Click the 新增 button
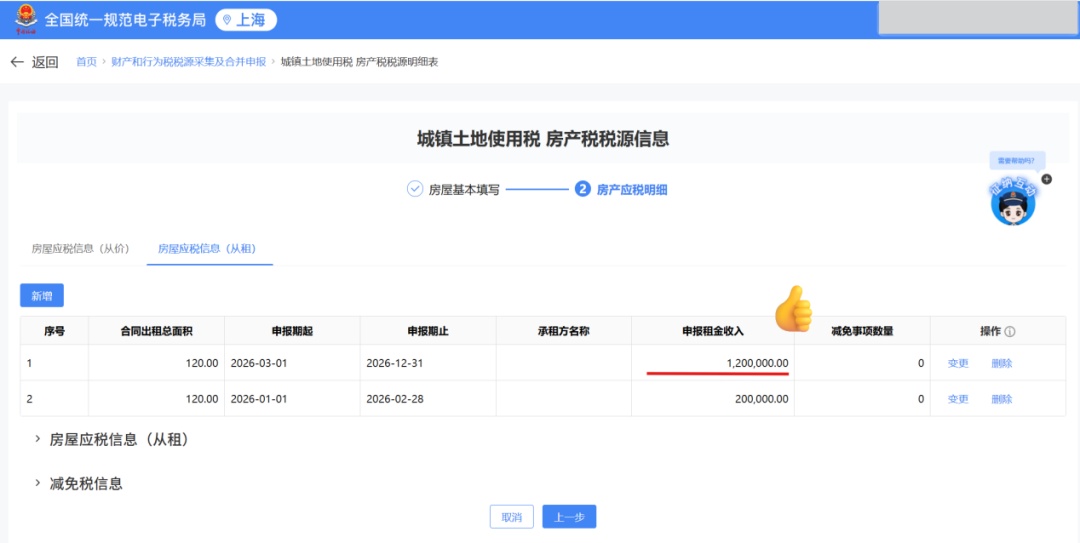1080x543 pixels. pyautogui.click(x=42, y=296)
